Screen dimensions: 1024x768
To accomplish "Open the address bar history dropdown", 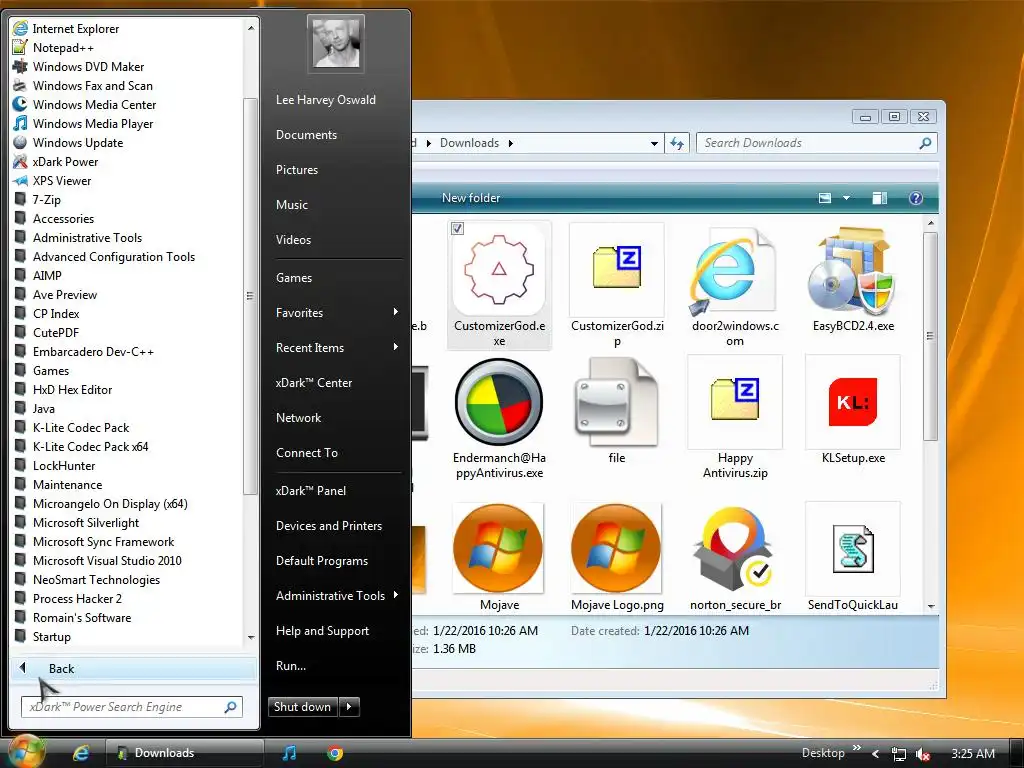I will click(x=654, y=144).
